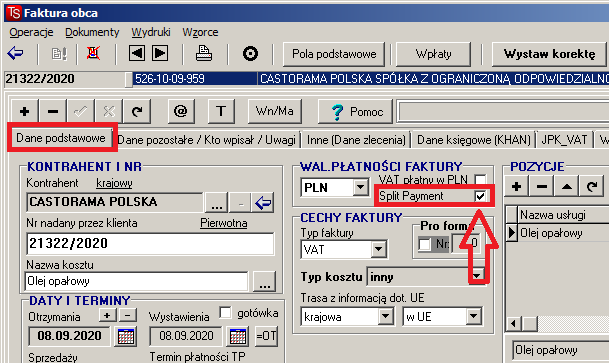Click the Wn/Ma button
Image resolution: width=609 pixels, height=363 pixels.
275,111
